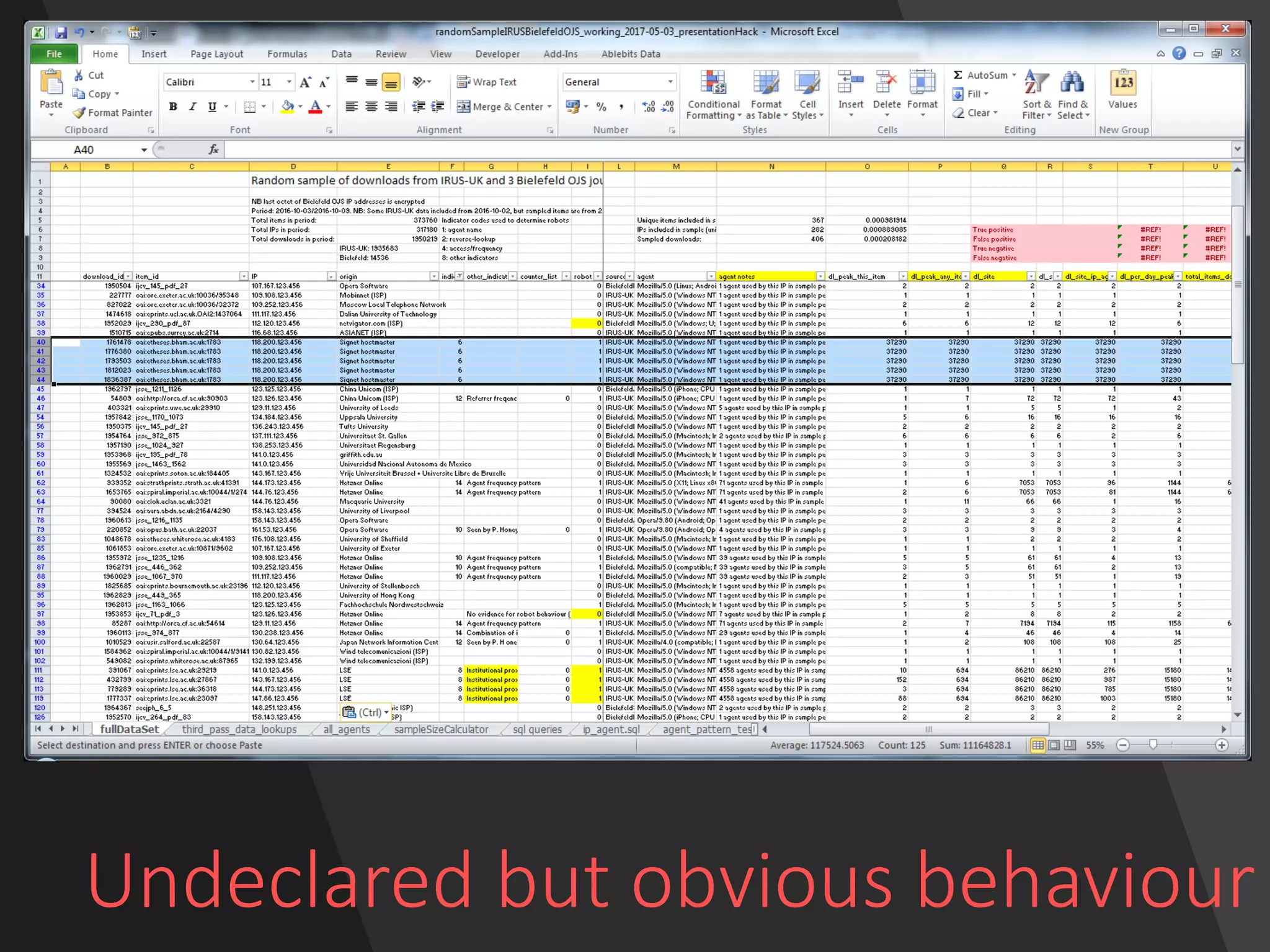Click Percent Style icon
1270x952 pixels.
point(601,107)
